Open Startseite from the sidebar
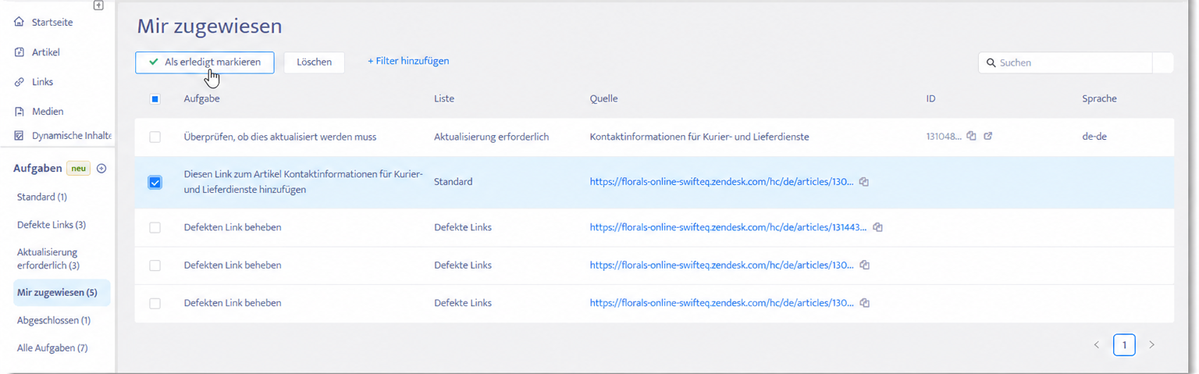This screenshot has width=1199, height=374. pos(52,22)
